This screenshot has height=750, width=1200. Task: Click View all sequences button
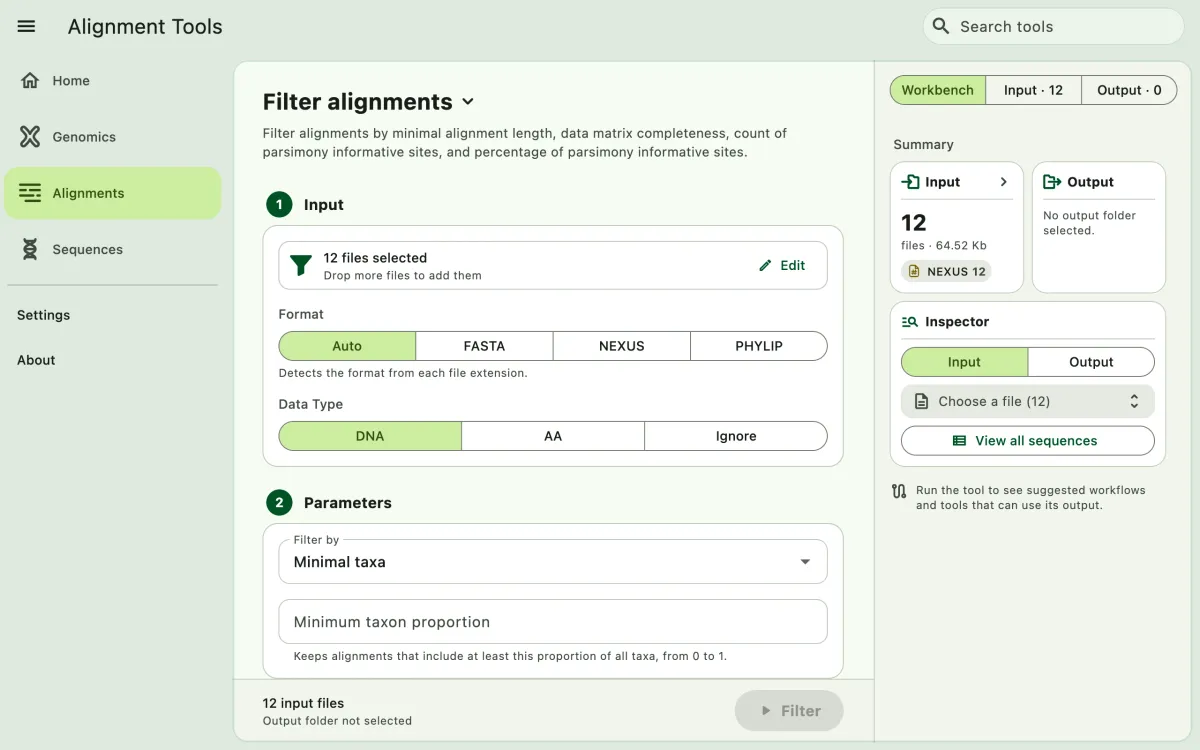click(x=1028, y=441)
